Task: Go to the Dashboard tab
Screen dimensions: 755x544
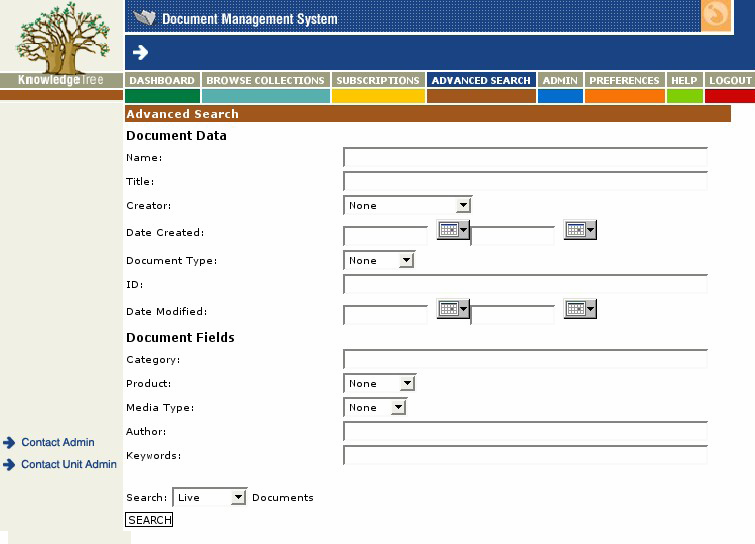Action: tap(162, 80)
